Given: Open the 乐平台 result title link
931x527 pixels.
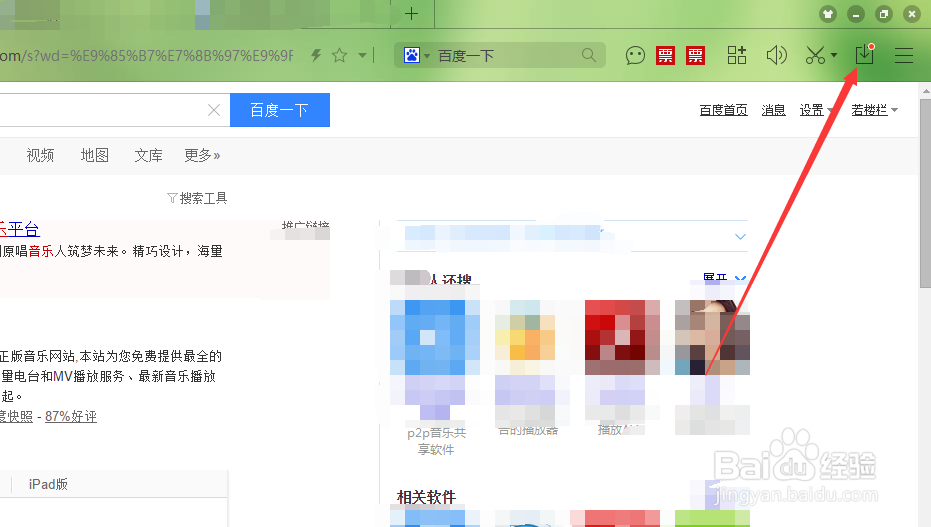Looking at the screenshot, I should pyautogui.click(x=20, y=229).
